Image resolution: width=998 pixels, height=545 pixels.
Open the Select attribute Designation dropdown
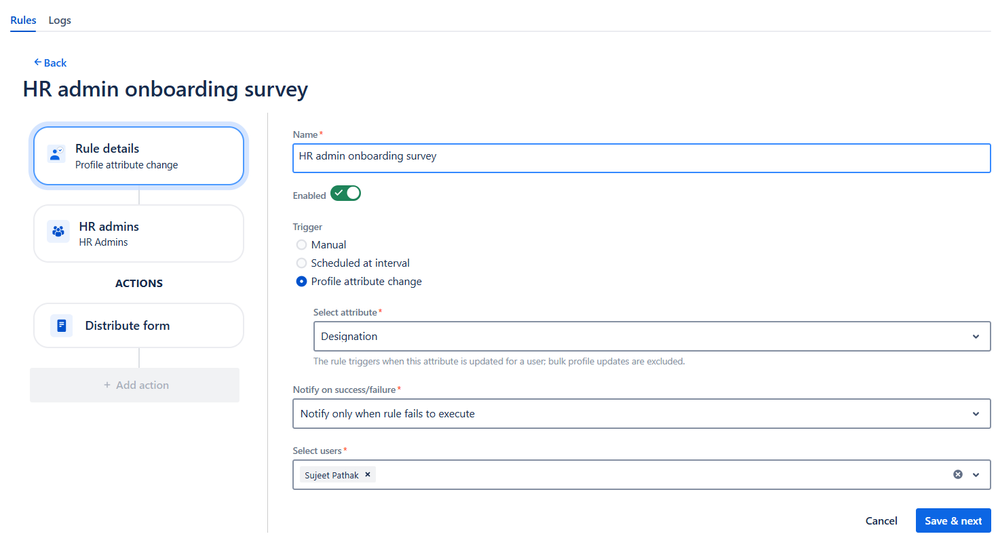click(651, 337)
